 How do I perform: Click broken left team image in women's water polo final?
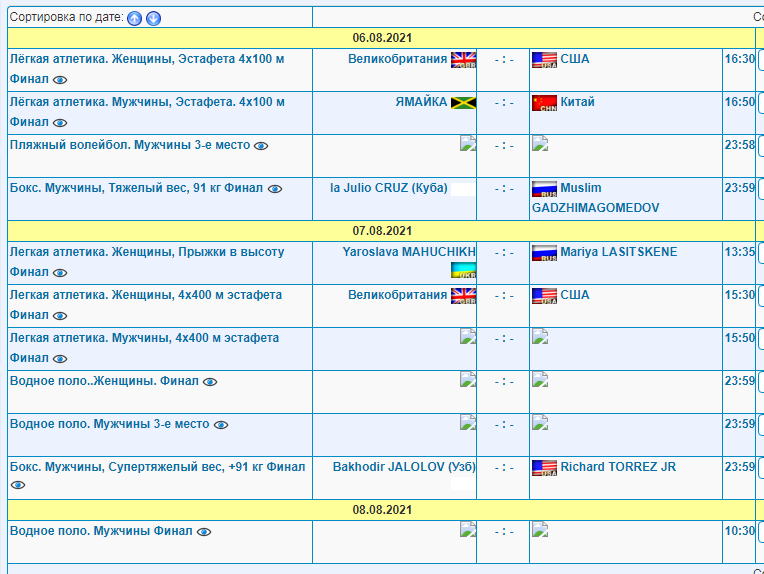click(x=468, y=379)
